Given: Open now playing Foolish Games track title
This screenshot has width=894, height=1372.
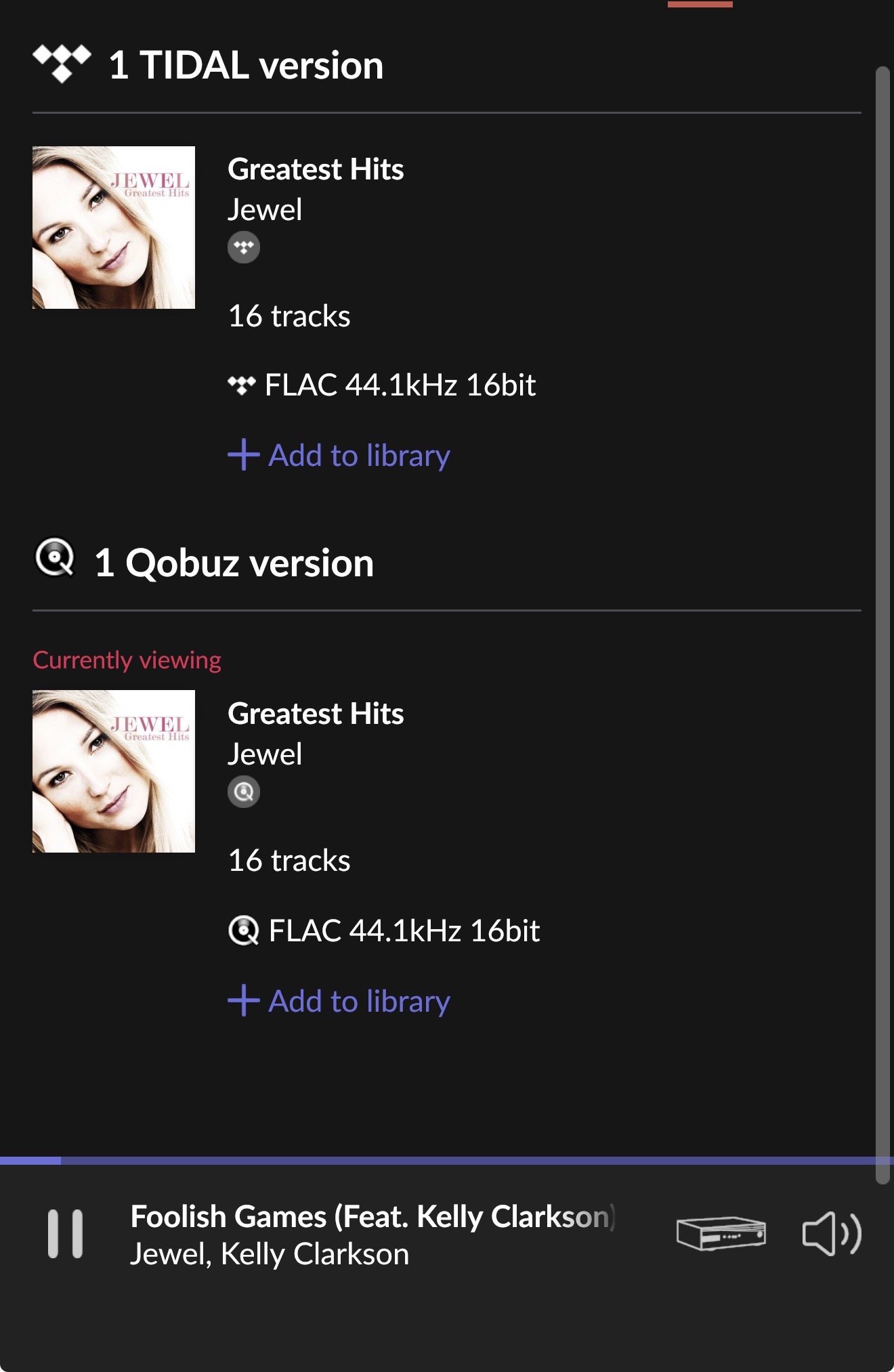Looking at the screenshot, I should coord(372,1217).
